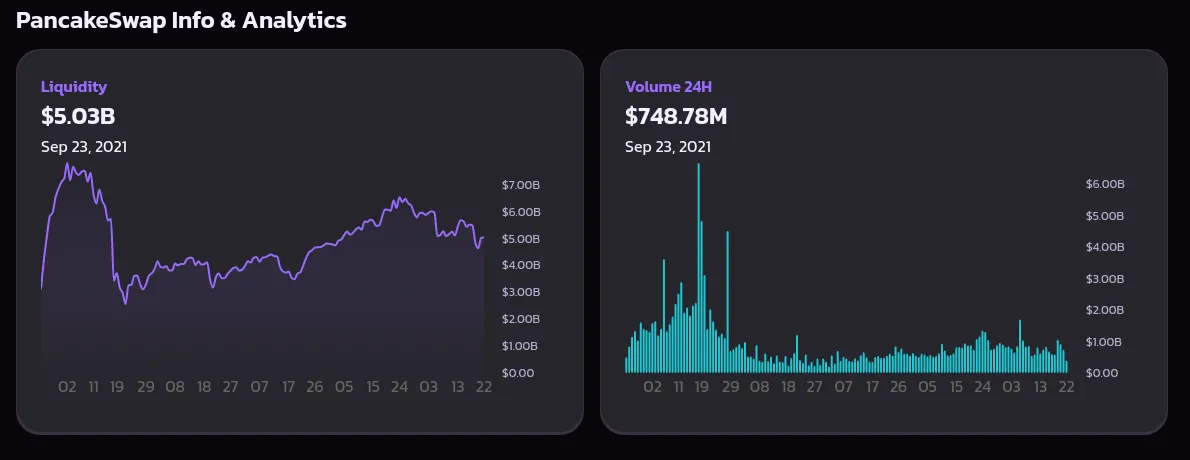The image size is (1190, 460).
Task: Click the 29 date tick in Liquidity chart
Action: point(146,386)
